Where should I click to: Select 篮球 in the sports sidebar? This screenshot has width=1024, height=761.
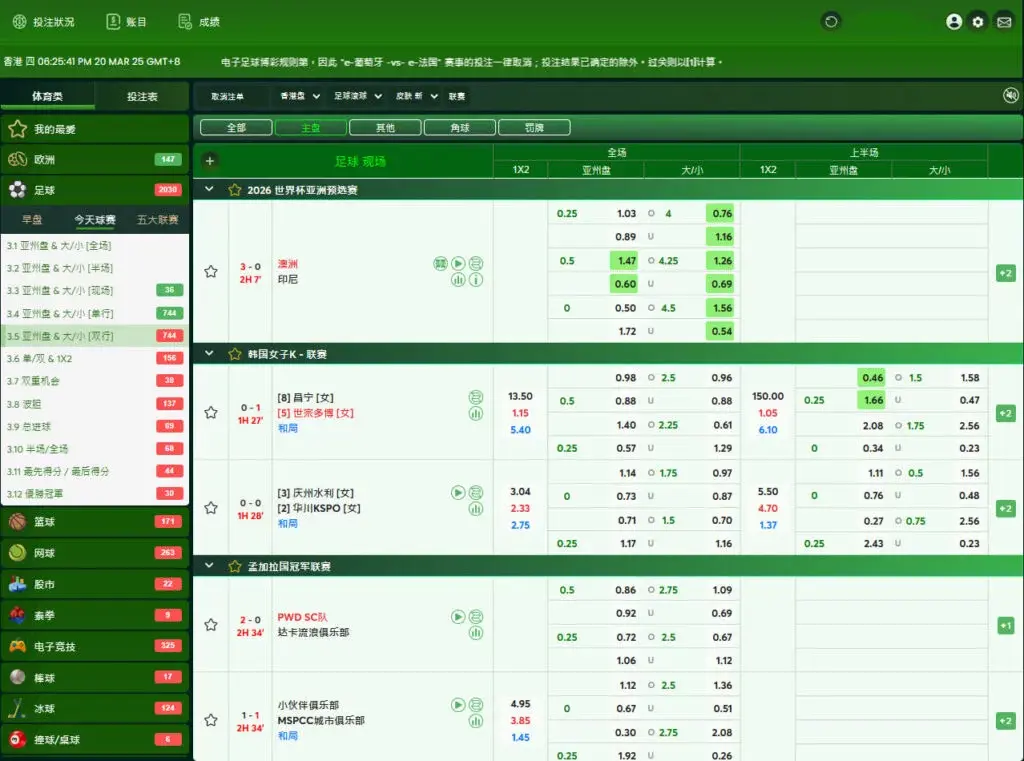tap(45, 522)
